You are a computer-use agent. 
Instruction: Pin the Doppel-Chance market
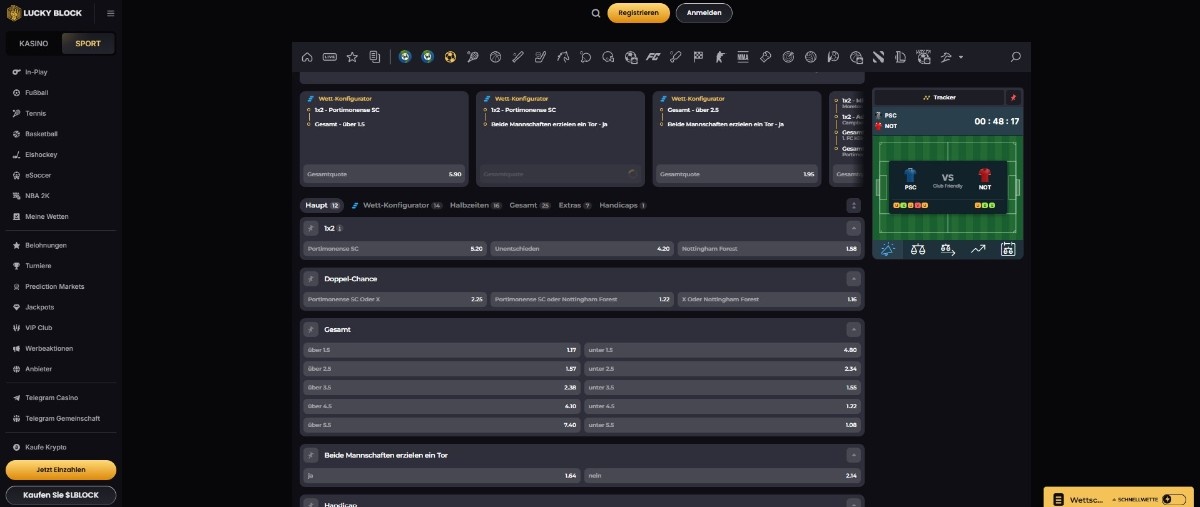coord(310,278)
